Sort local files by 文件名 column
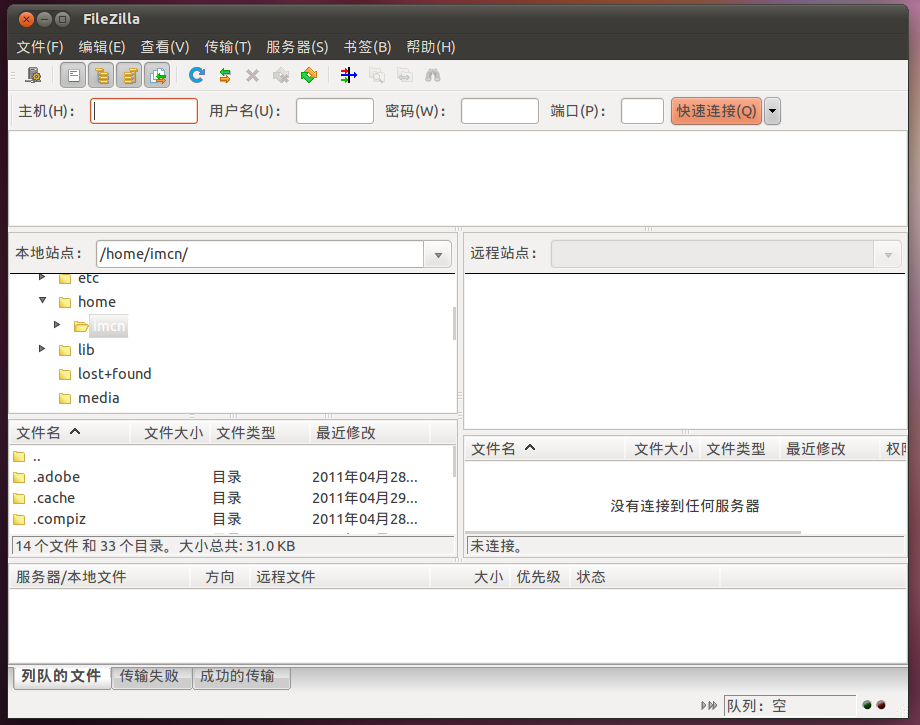920x725 pixels. pos(70,433)
